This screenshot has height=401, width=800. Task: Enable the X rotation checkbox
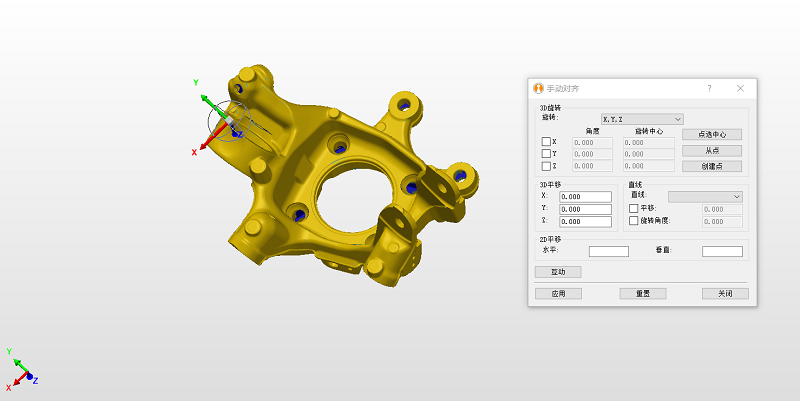pyautogui.click(x=546, y=142)
